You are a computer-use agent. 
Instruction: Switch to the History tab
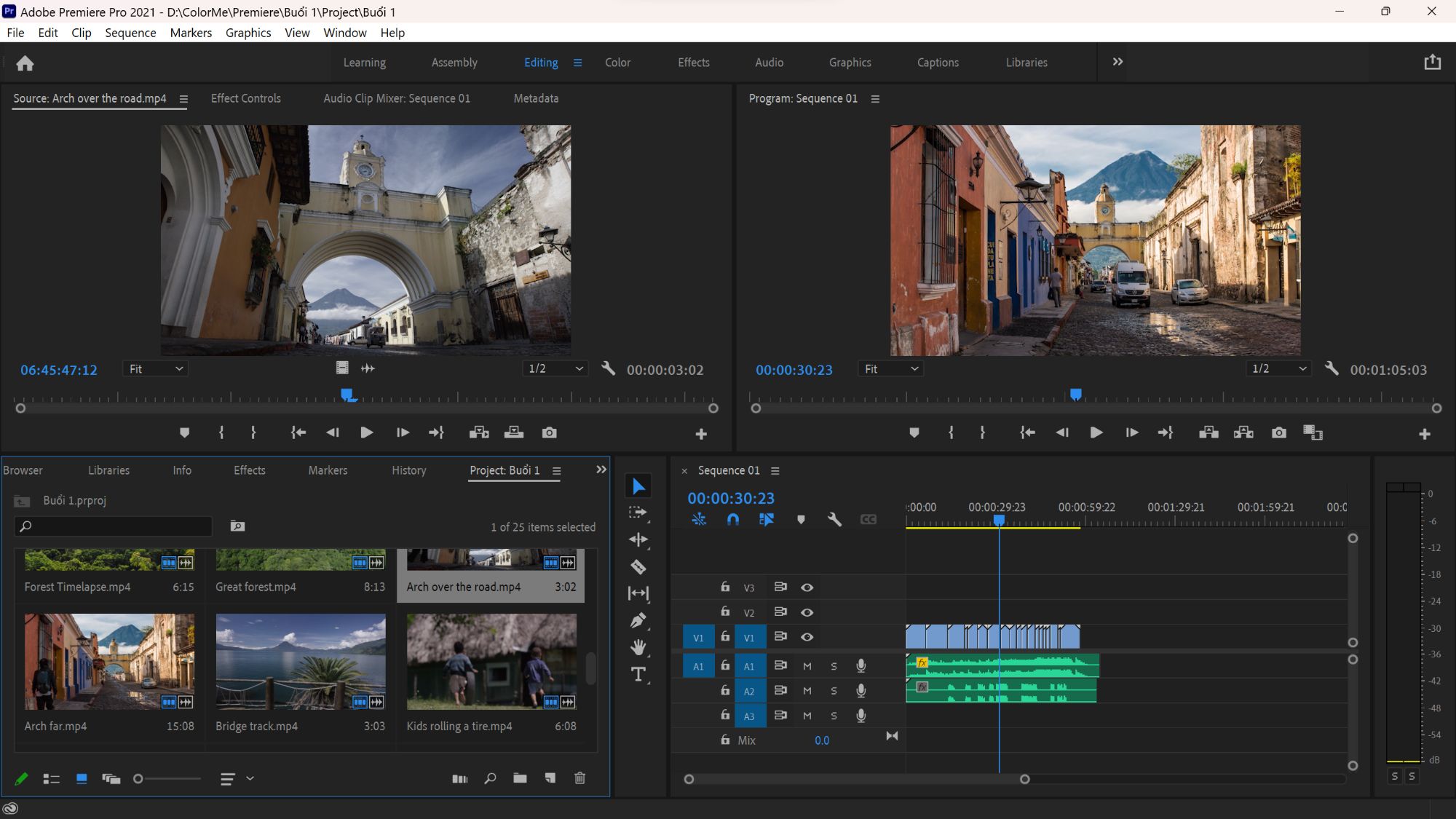point(409,470)
